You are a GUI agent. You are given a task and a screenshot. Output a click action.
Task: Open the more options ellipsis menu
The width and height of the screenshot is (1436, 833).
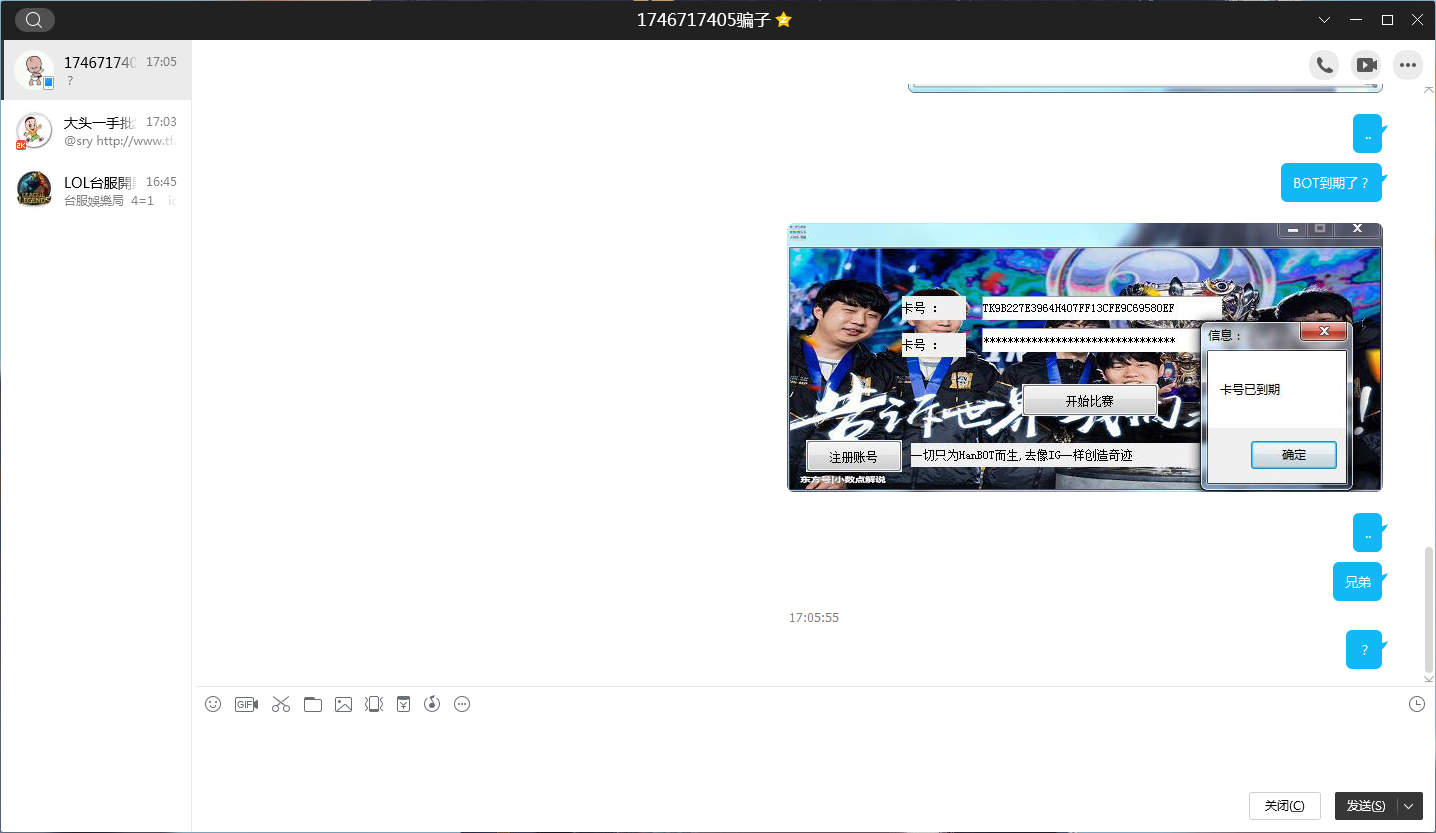1408,65
